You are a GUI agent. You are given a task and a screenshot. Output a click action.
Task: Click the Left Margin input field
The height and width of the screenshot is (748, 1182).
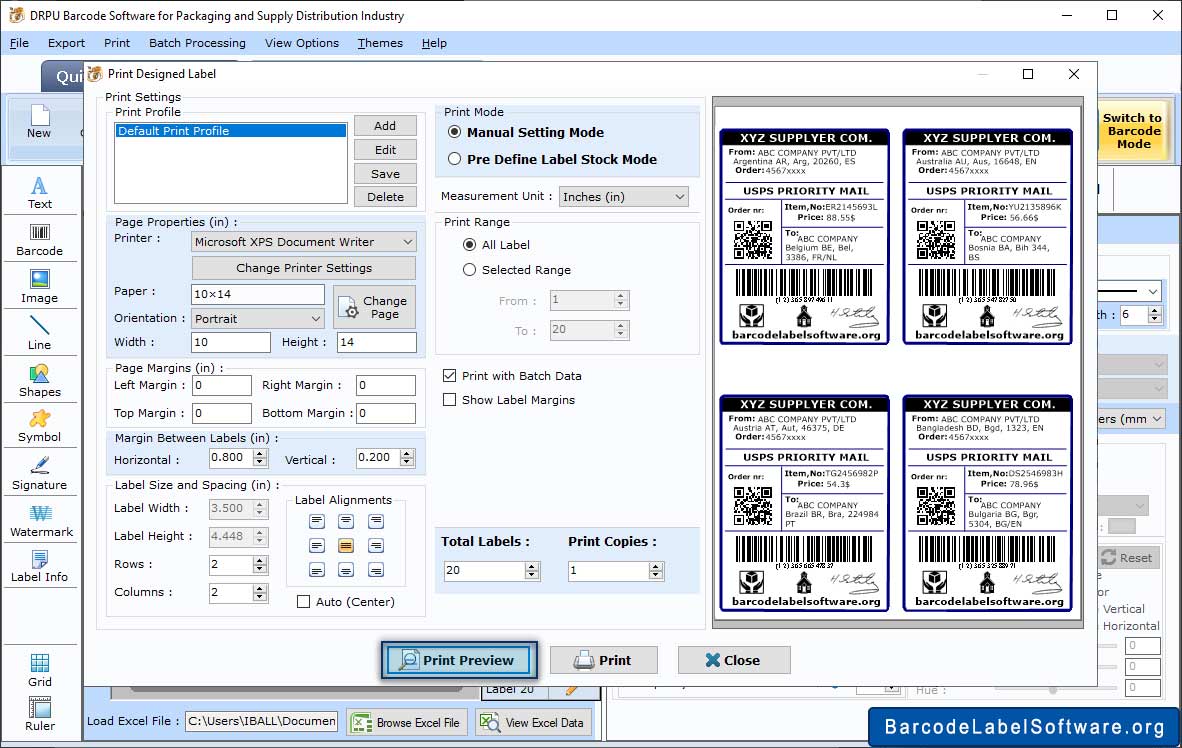pos(222,385)
